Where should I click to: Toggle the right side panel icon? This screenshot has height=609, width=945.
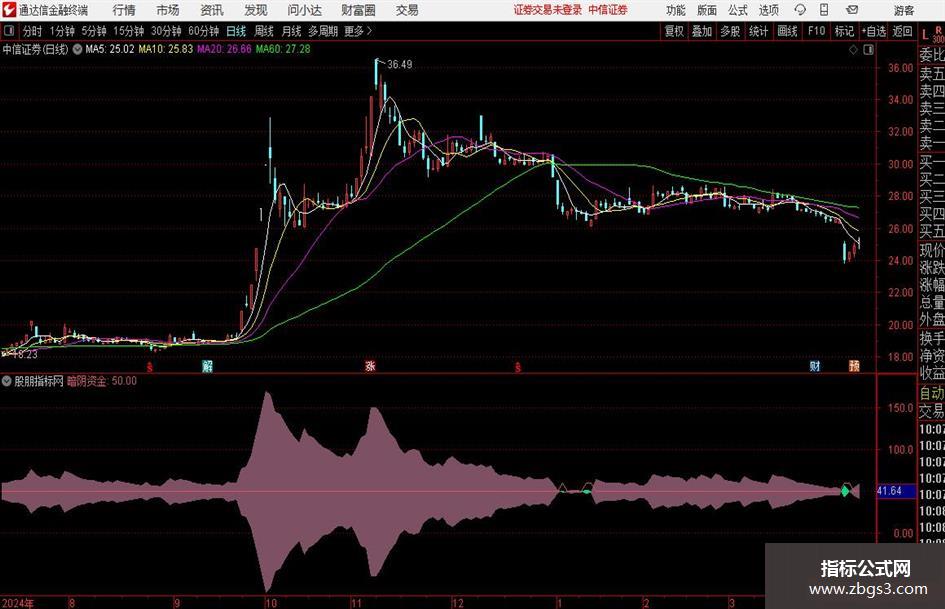click(868, 50)
